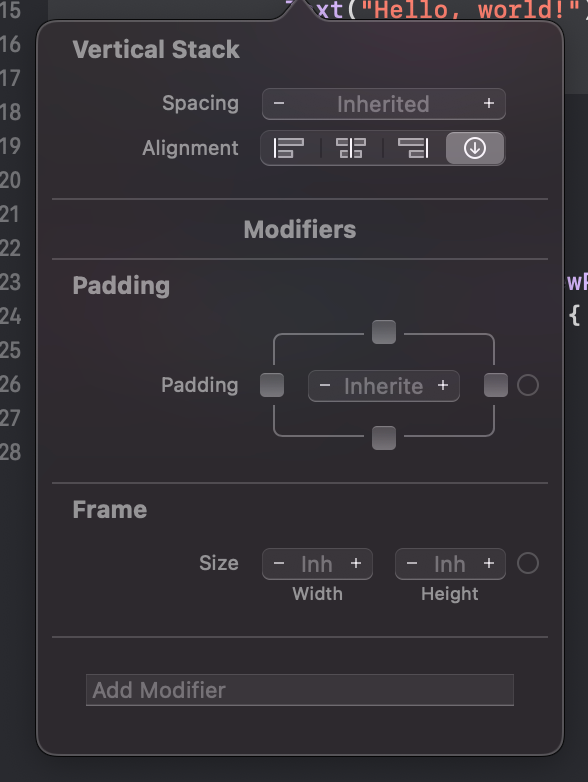Image resolution: width=588 pixels, height=782 pixels.
Task: Click the Spacing Inherited value field
Action: click(384, 104)
